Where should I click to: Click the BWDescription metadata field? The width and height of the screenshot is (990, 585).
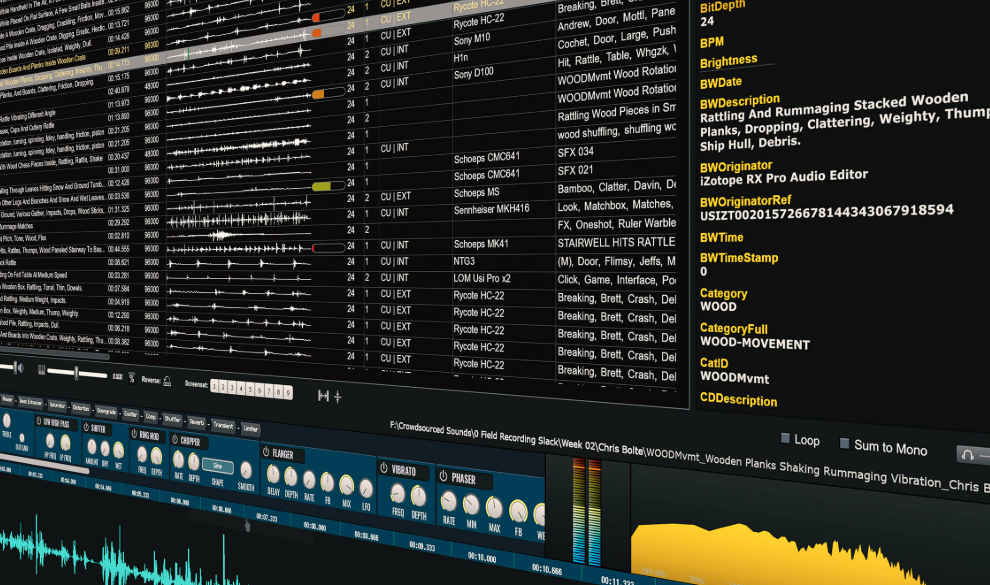(740, 100)
